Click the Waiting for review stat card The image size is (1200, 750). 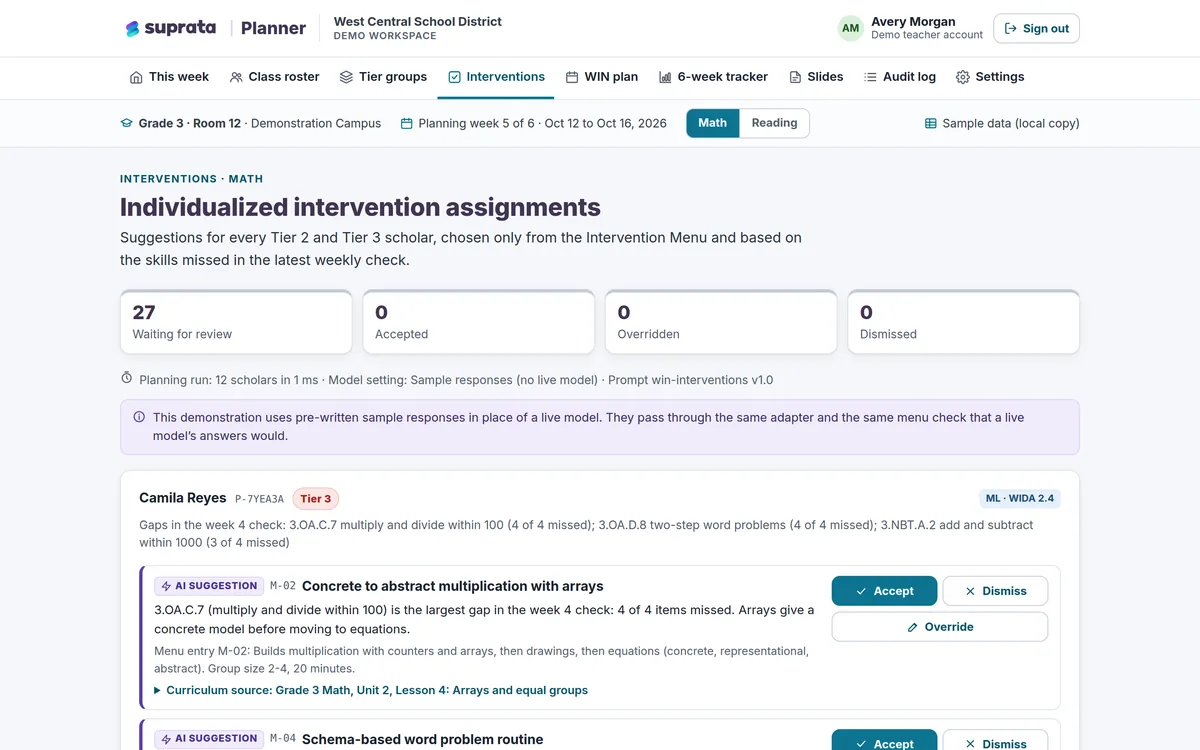pos(236,322)
